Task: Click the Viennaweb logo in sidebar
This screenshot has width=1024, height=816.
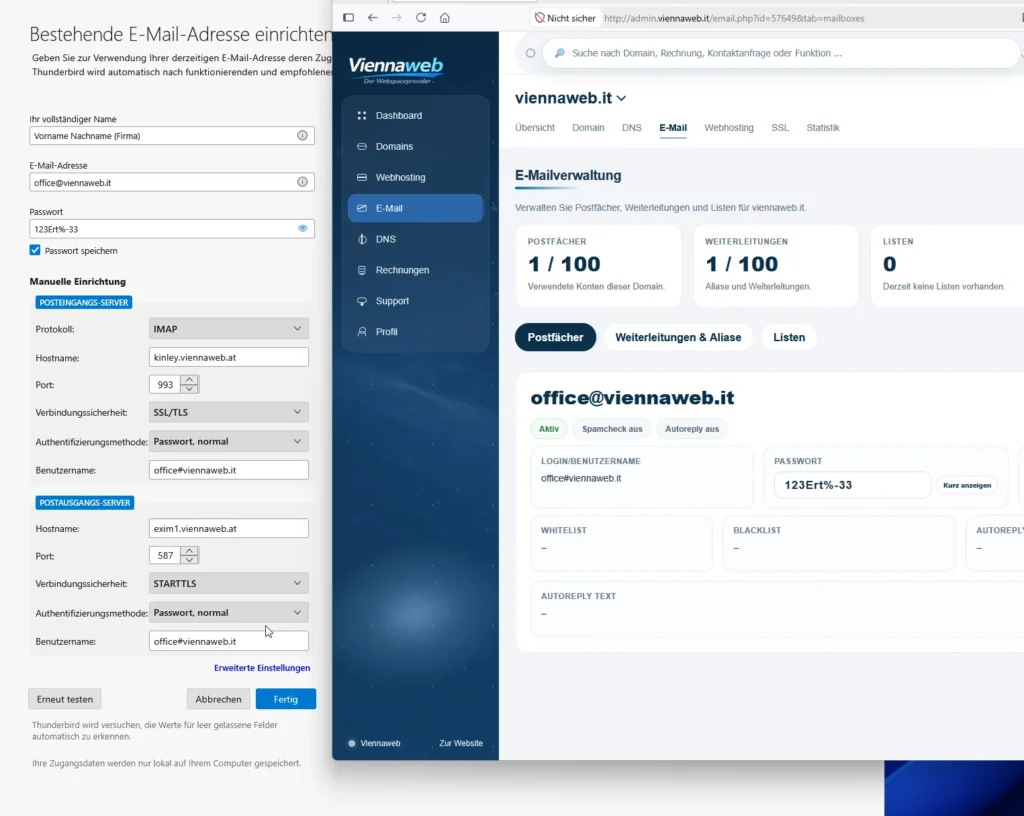Action: (x=396, y=69)
